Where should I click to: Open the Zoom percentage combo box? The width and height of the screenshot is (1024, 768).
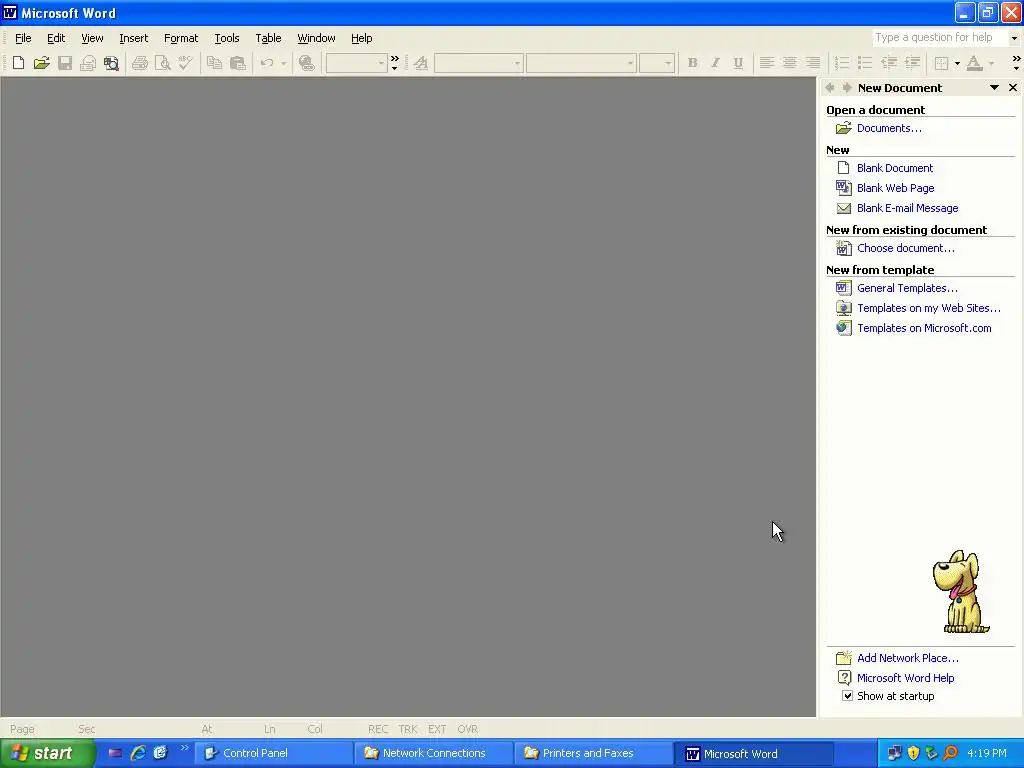pyautogui.click(x=357, y=63)
